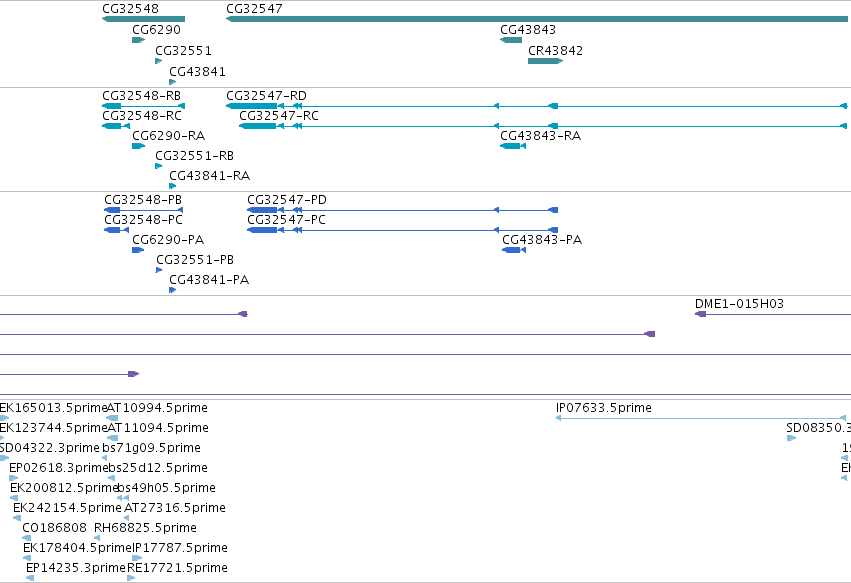
Task: Select protein CG43841-PA glyph
Action: [x=173, y=290]
